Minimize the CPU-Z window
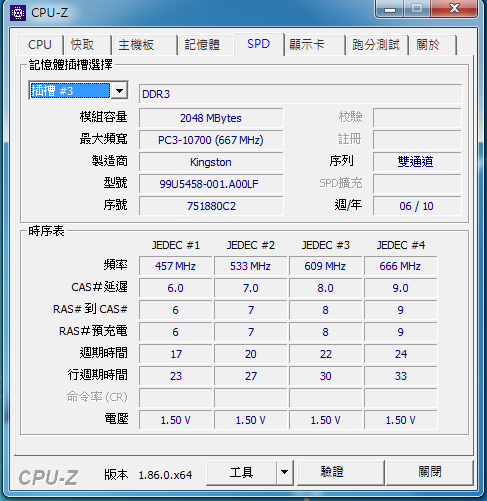The width and height of the screenshot is (487, 501). click(x=390, y=9)
